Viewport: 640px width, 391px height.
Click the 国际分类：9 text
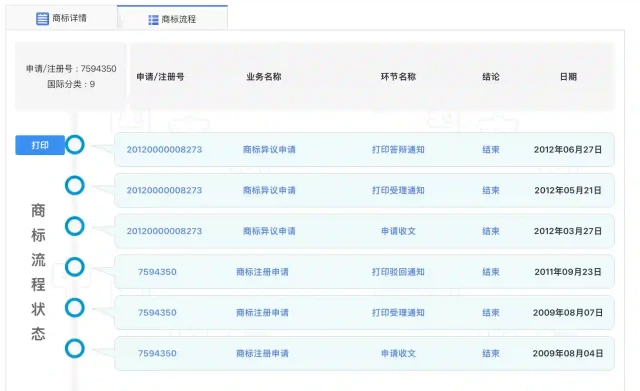tap(71, 84)
